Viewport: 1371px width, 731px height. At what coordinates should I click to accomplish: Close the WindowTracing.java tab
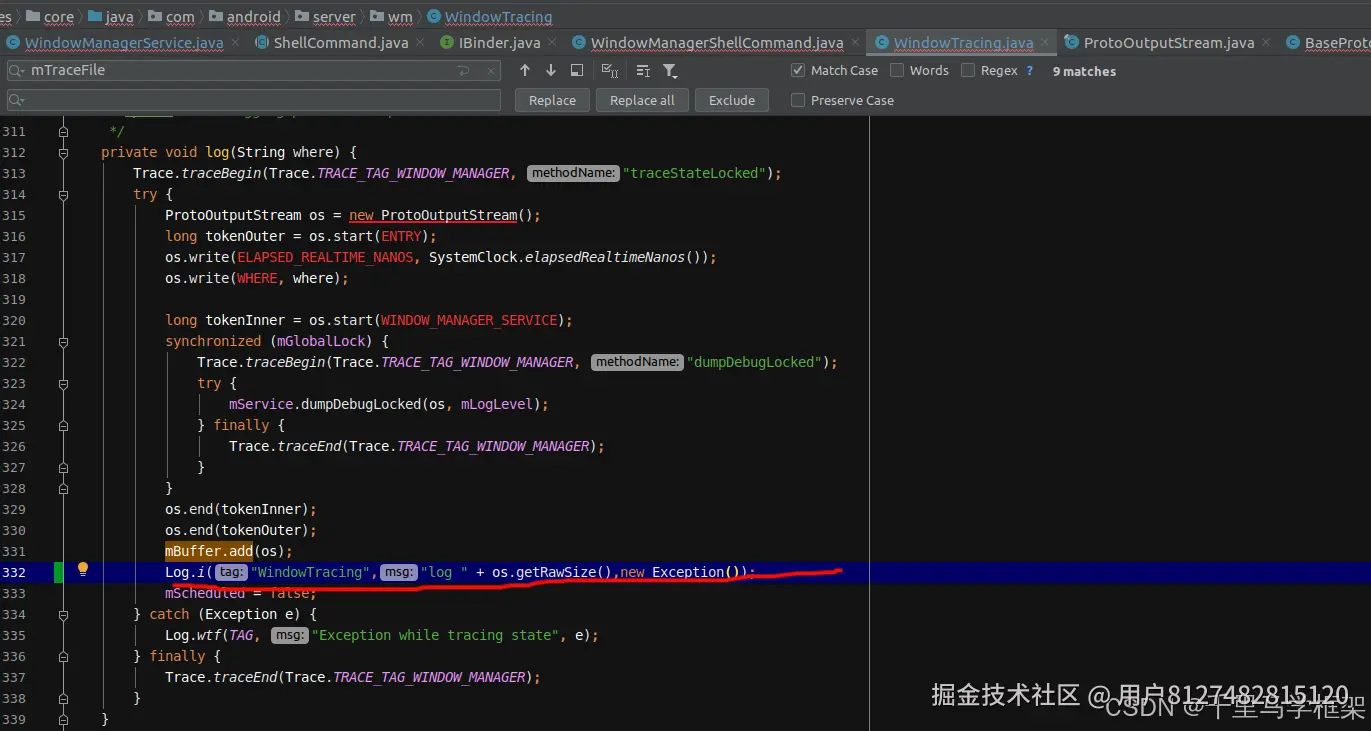[1045, 43]
